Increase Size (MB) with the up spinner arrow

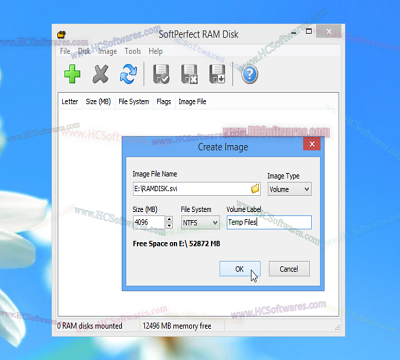169,219
